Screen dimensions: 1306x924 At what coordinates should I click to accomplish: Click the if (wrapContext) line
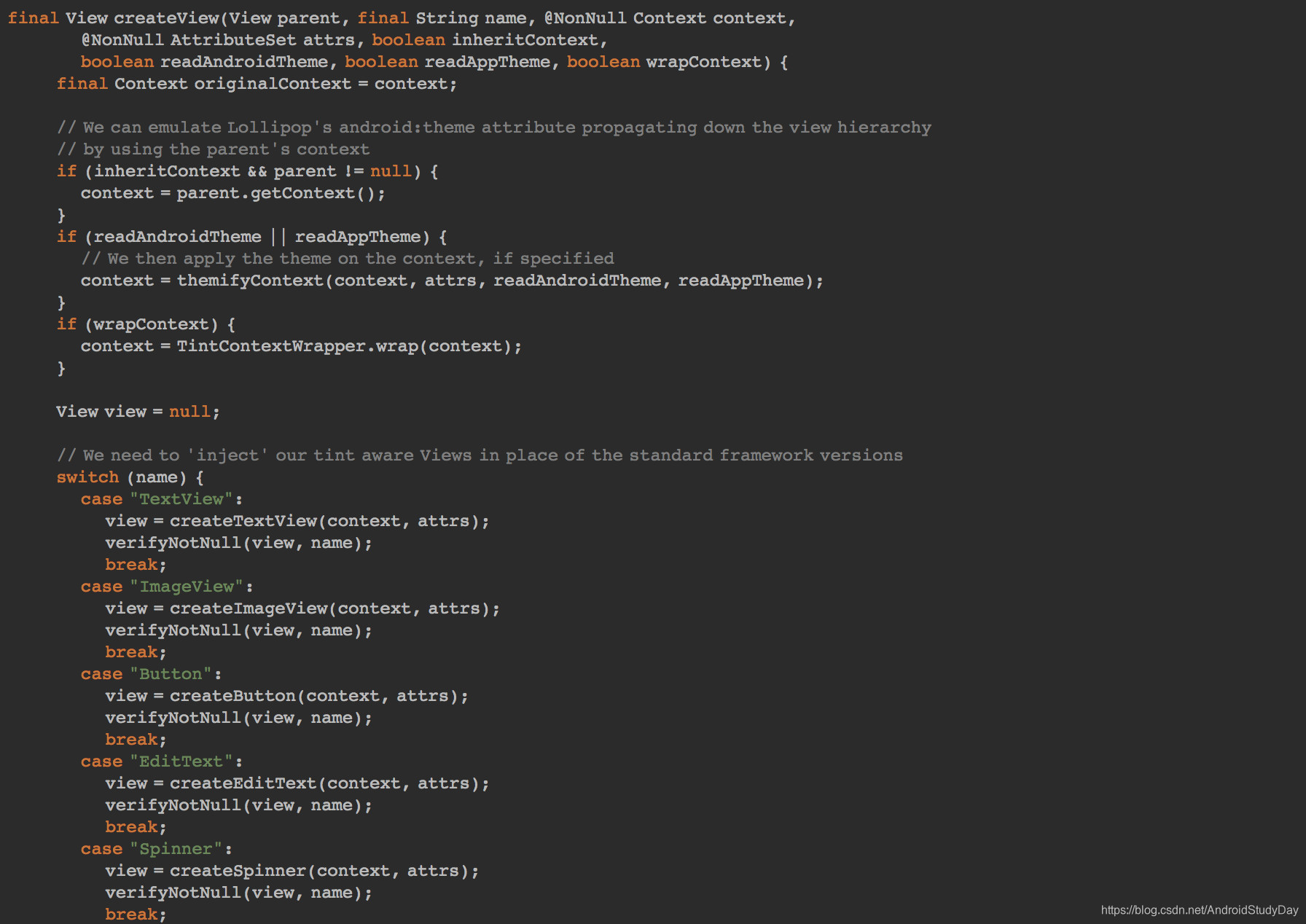click(146, 324)
